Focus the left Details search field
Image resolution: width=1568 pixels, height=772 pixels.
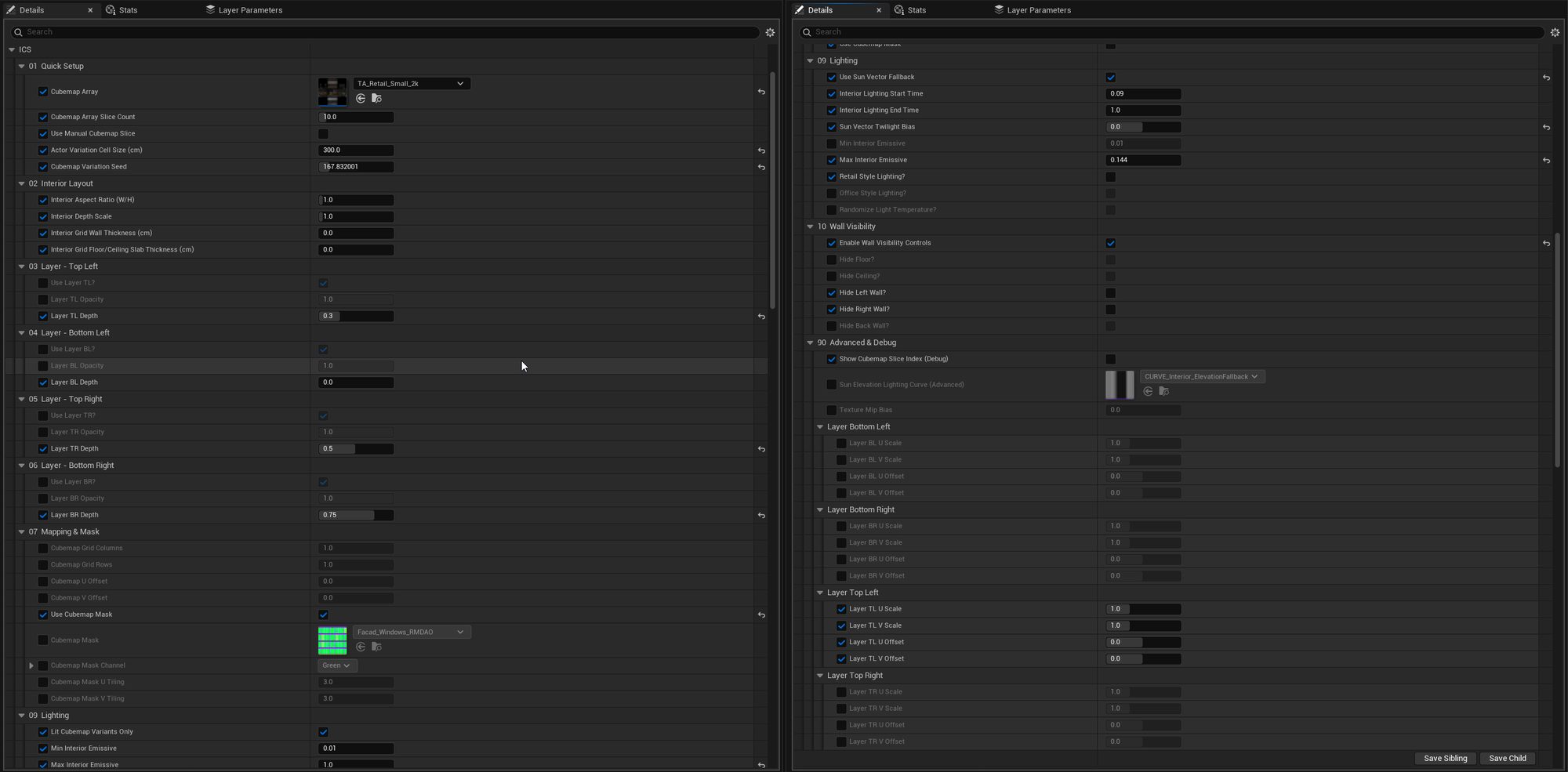coord(384,32)
